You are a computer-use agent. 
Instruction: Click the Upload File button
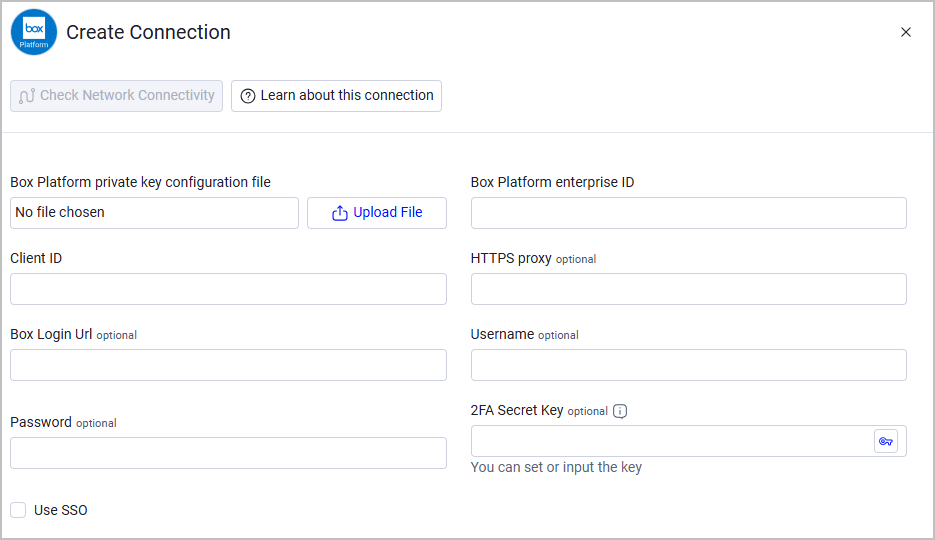(x=377, y=213)
